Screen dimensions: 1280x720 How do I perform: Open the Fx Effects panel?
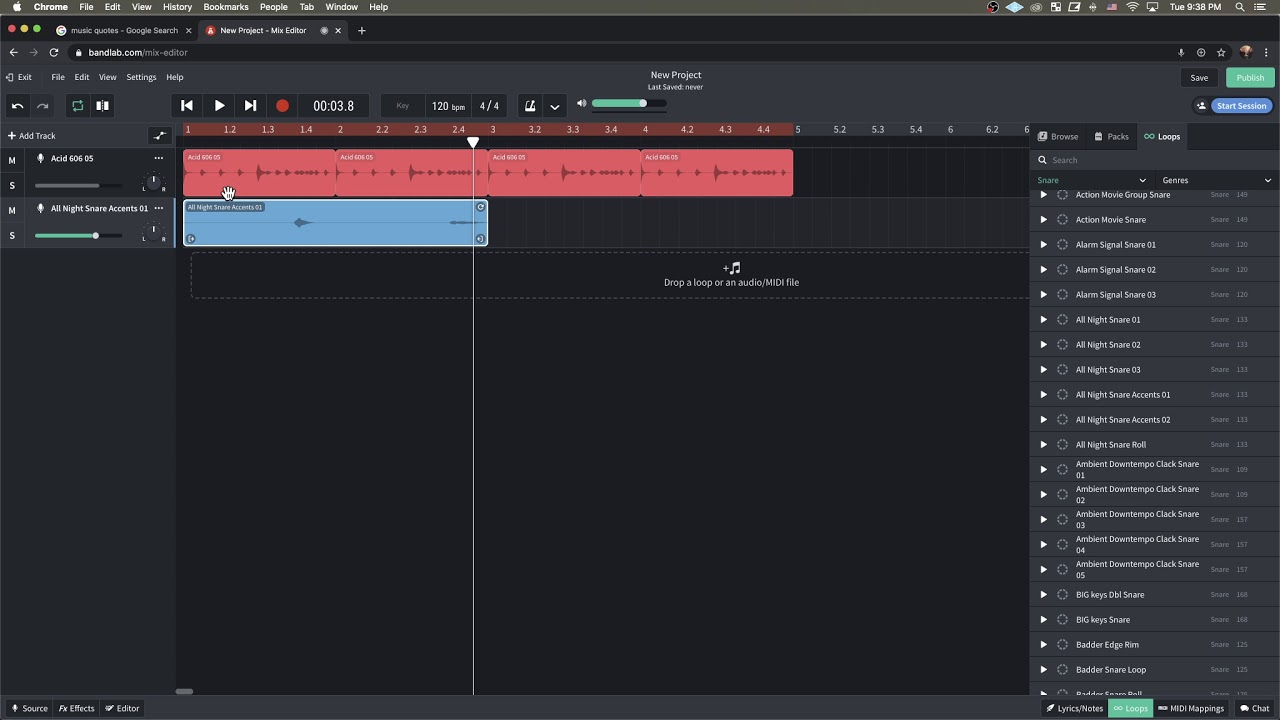(x=76, y=708)
